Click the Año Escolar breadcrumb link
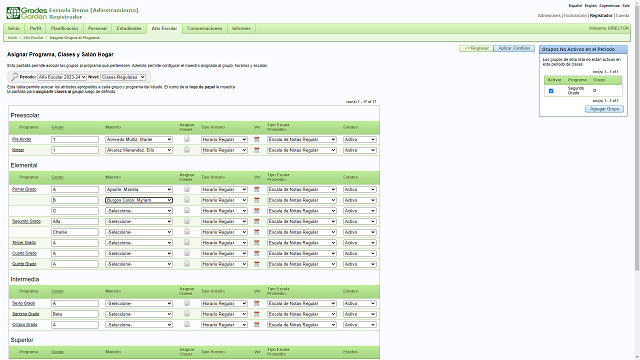Screen dimensions: 640x360 coord(33,38)
